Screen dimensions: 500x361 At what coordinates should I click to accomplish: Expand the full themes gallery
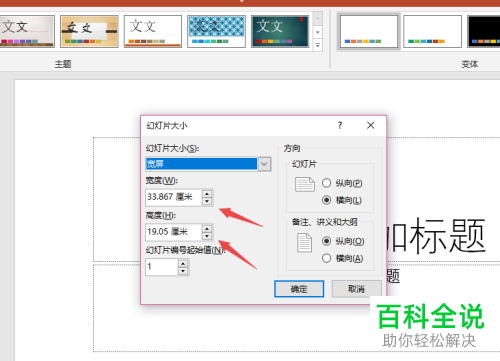click(318, 45)
